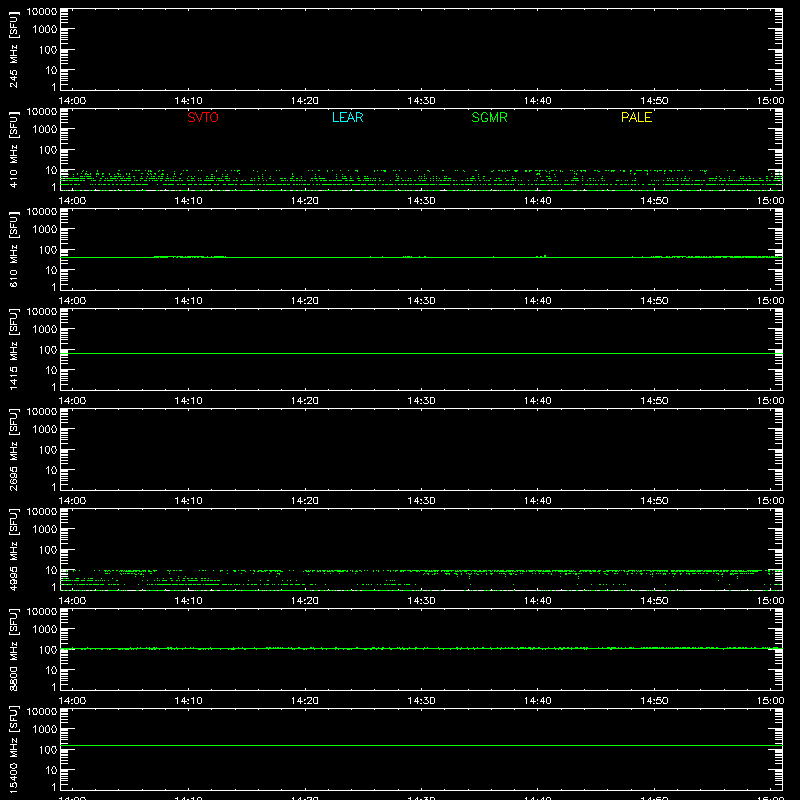Click 14:50 tick label below 2695 MHz panel
This screenshot has width=800, height=800.
(x=654, y=501)
